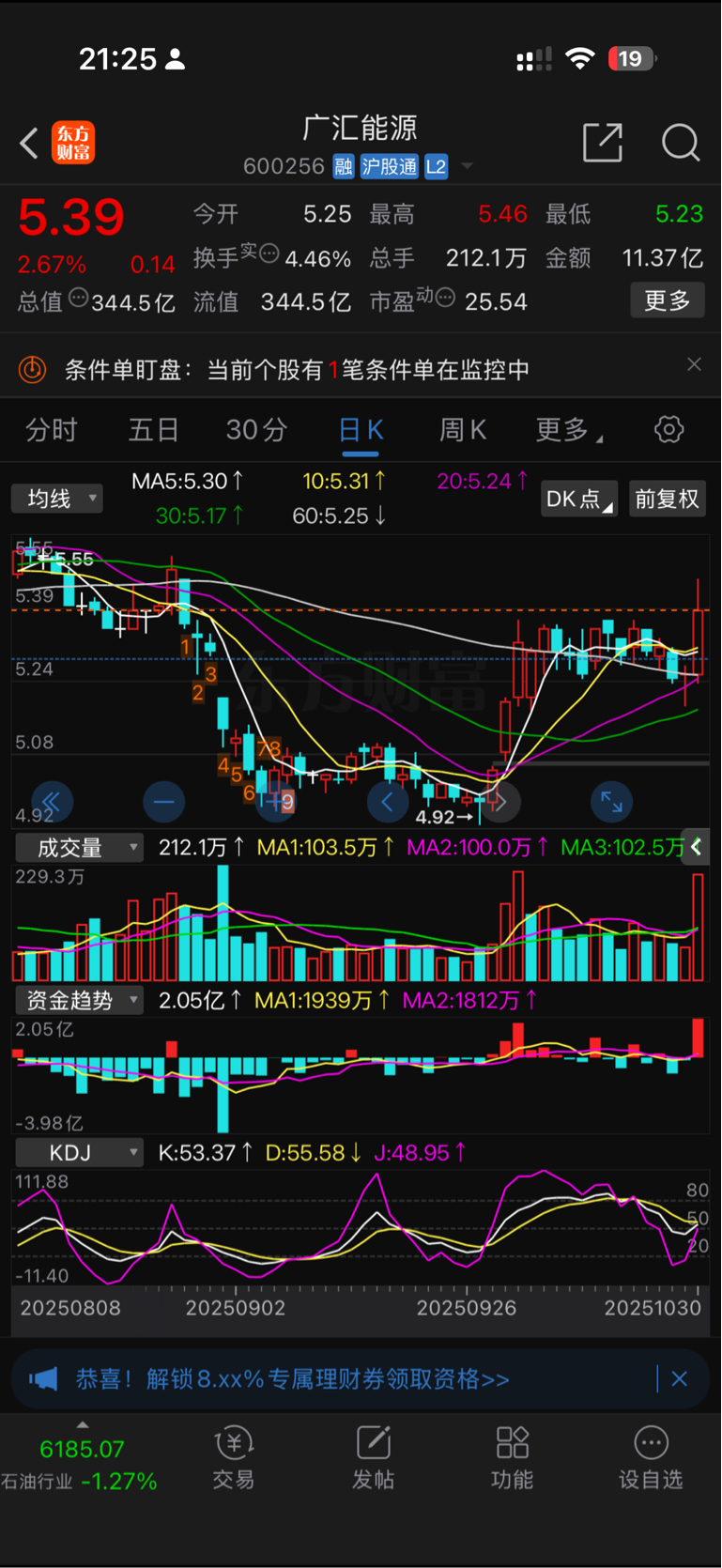The image size is (722, 1568).
Task: Collapse volume legend side arrow
Action: [696, 847]
